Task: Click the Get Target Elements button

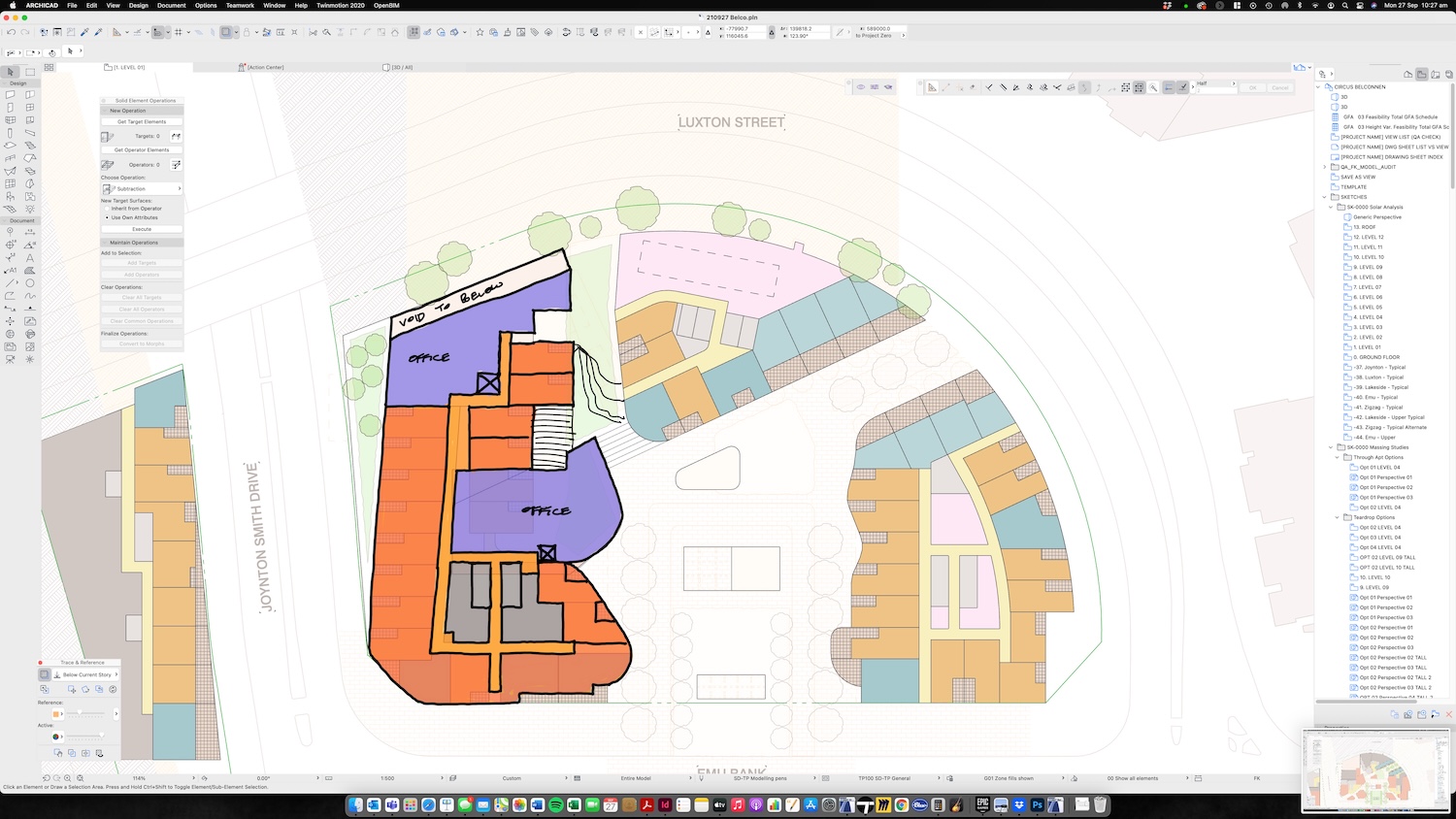Action: 142,122
